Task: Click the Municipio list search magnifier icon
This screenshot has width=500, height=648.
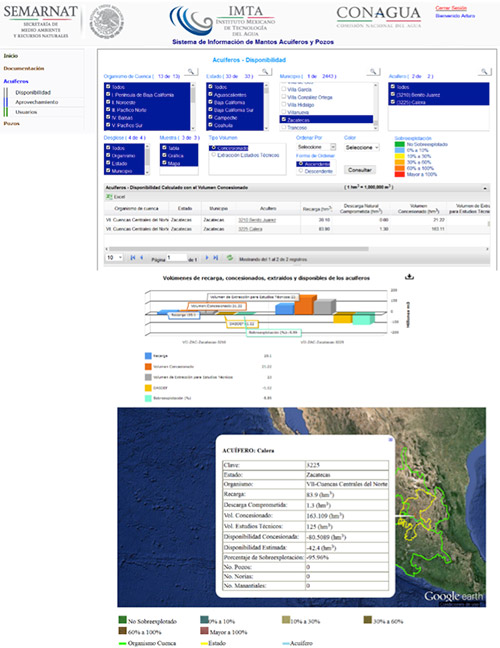Action: click(x=373, y=71)
